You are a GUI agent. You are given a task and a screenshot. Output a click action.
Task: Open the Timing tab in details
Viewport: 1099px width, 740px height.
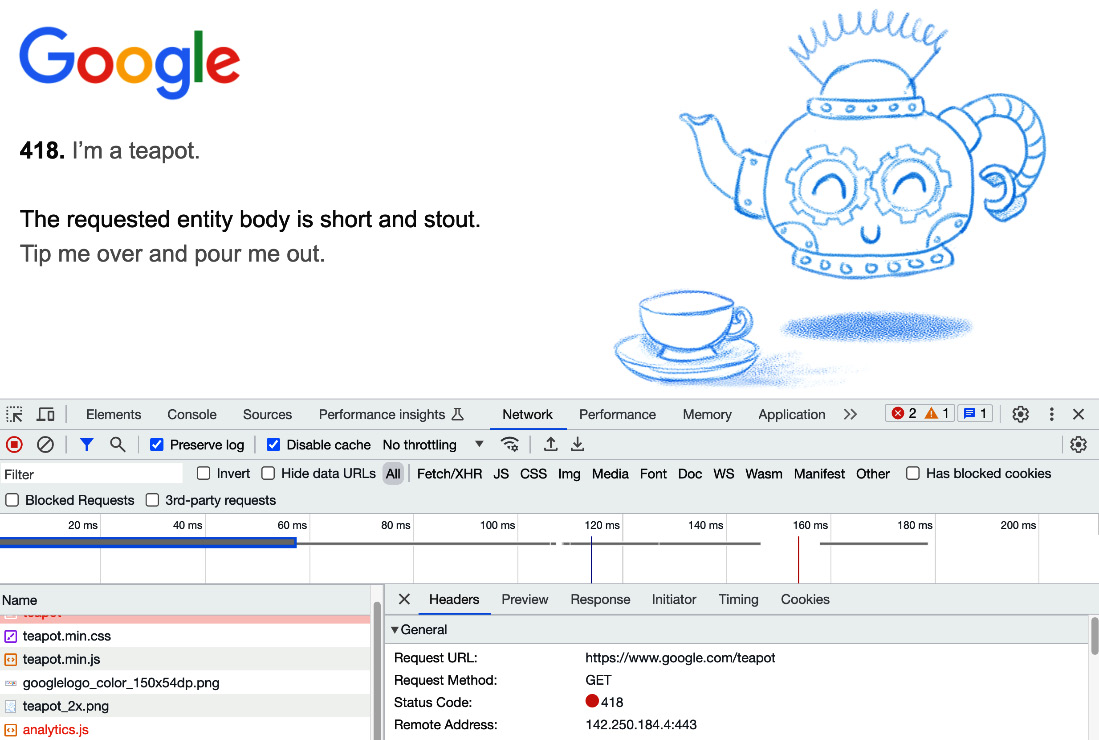tap(739, 599)
